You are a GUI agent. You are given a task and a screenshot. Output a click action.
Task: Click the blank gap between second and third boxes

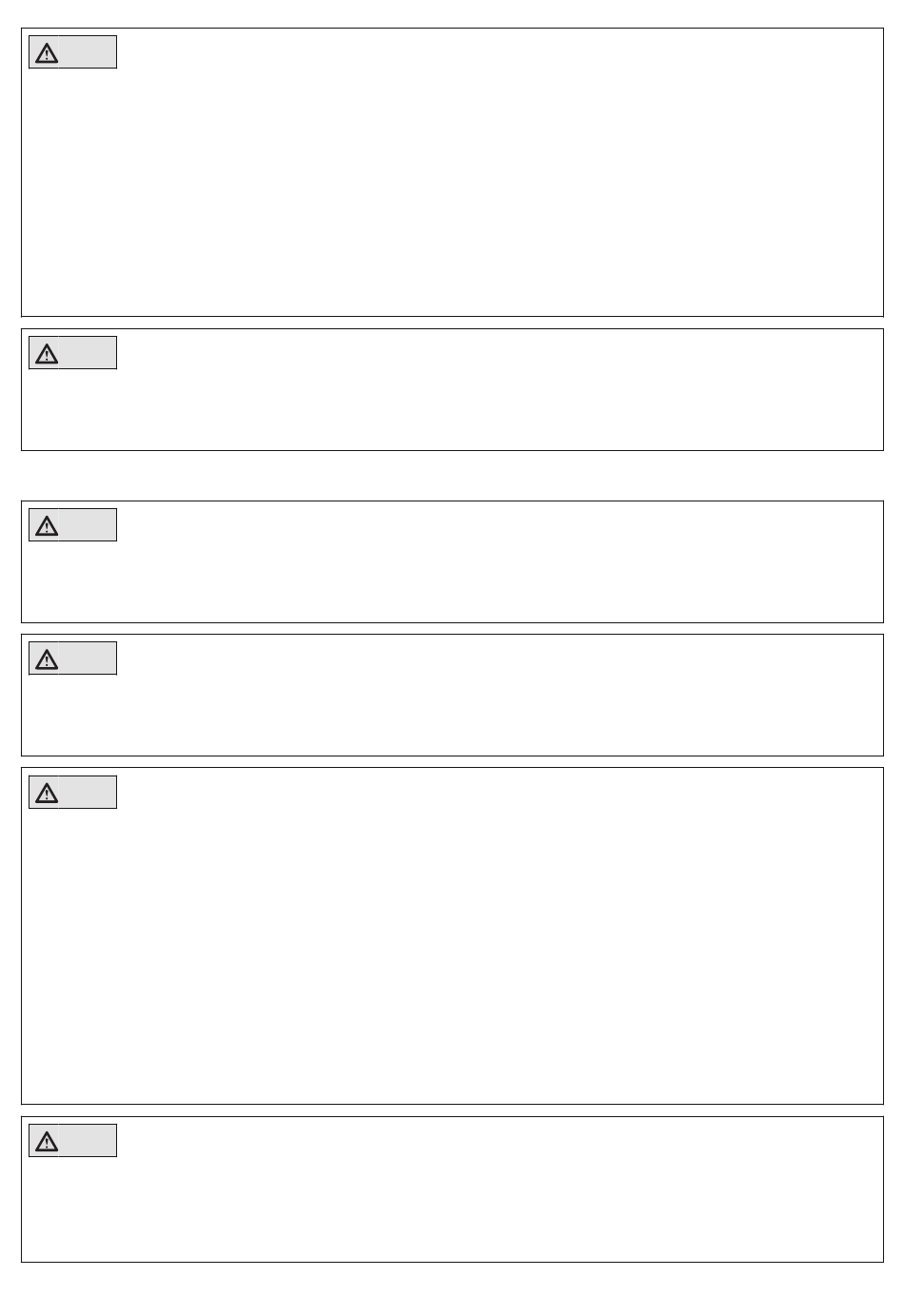coord(452,476)
